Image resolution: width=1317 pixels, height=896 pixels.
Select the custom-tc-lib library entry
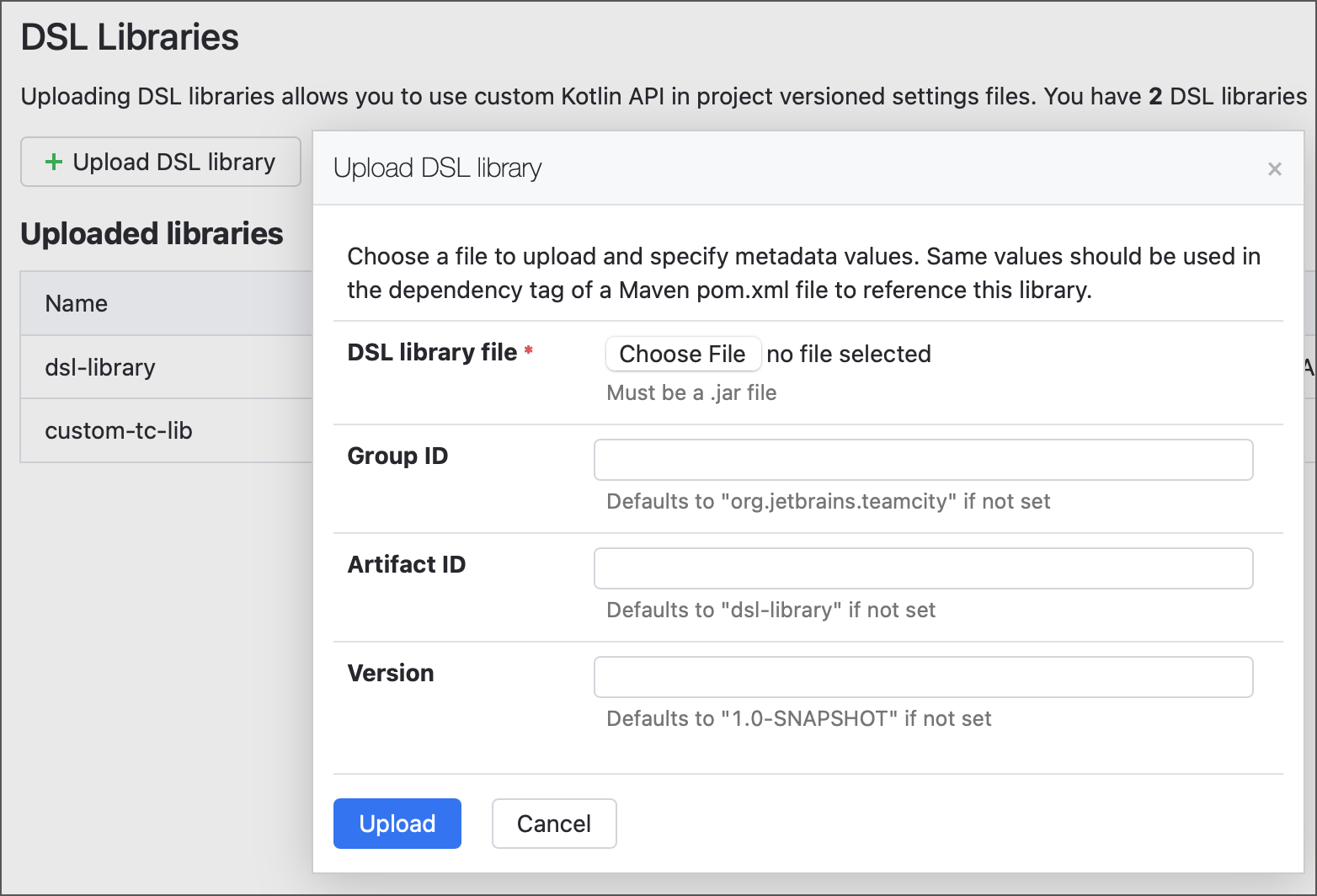coord(119,430)
